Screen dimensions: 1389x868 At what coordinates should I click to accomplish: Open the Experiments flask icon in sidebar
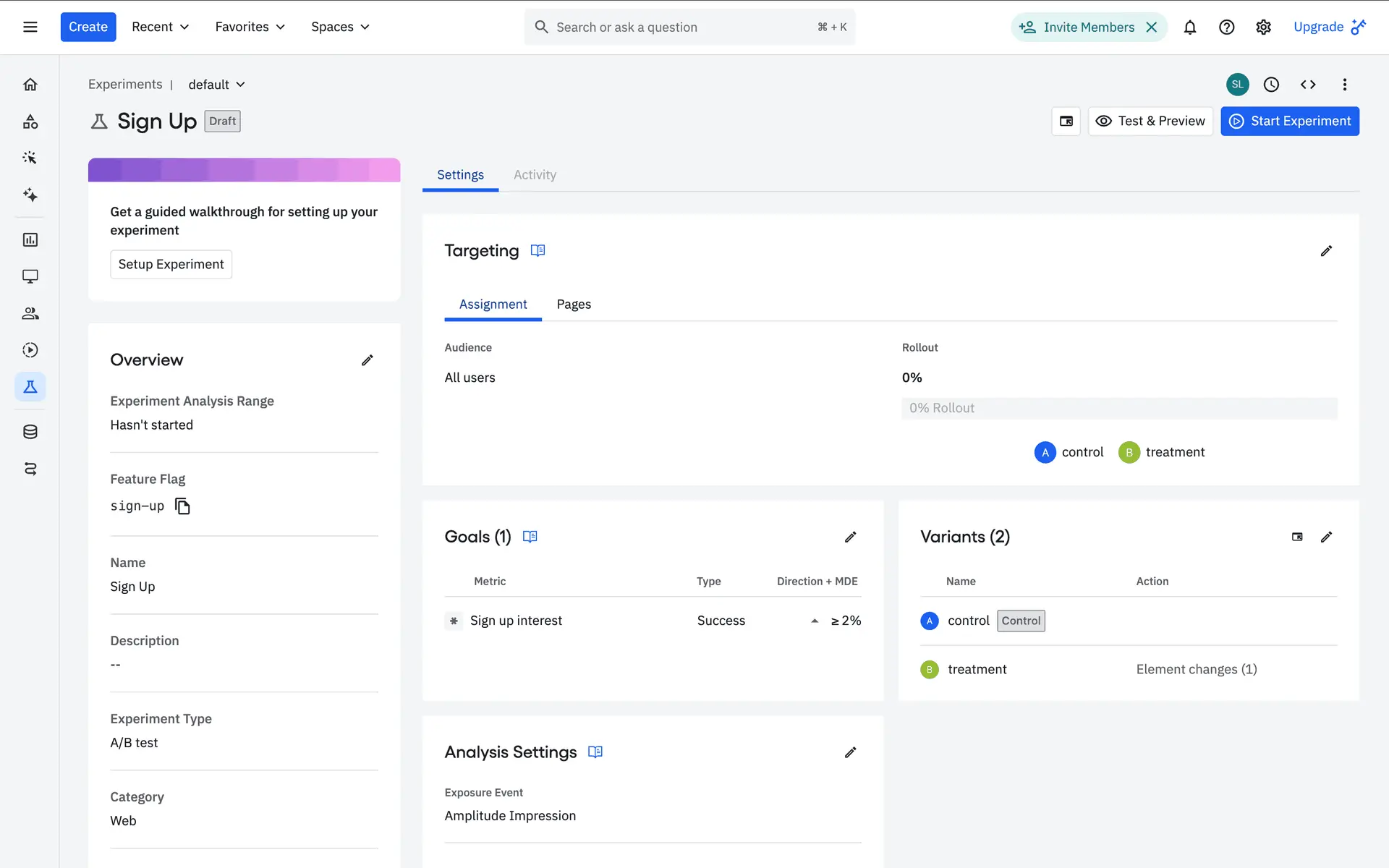pyautogui.click(x=30, y=387)
